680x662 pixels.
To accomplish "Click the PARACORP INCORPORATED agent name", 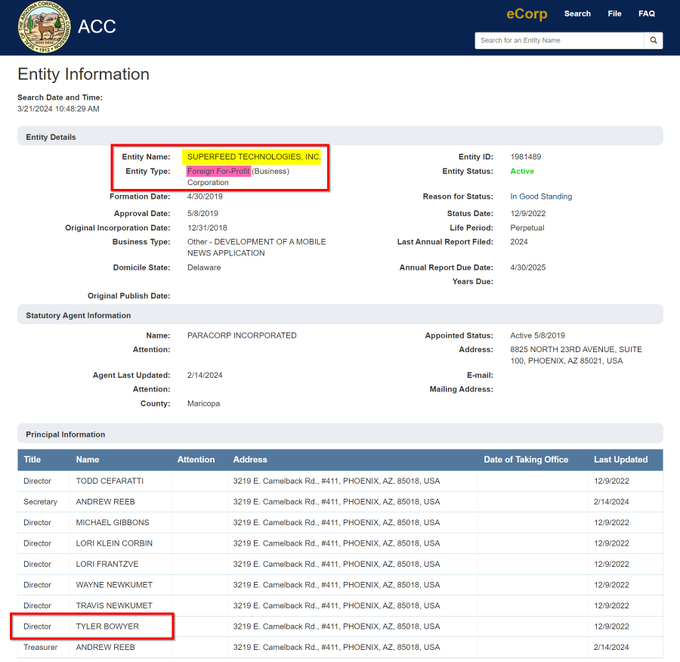I will click(x=241, y=336).
